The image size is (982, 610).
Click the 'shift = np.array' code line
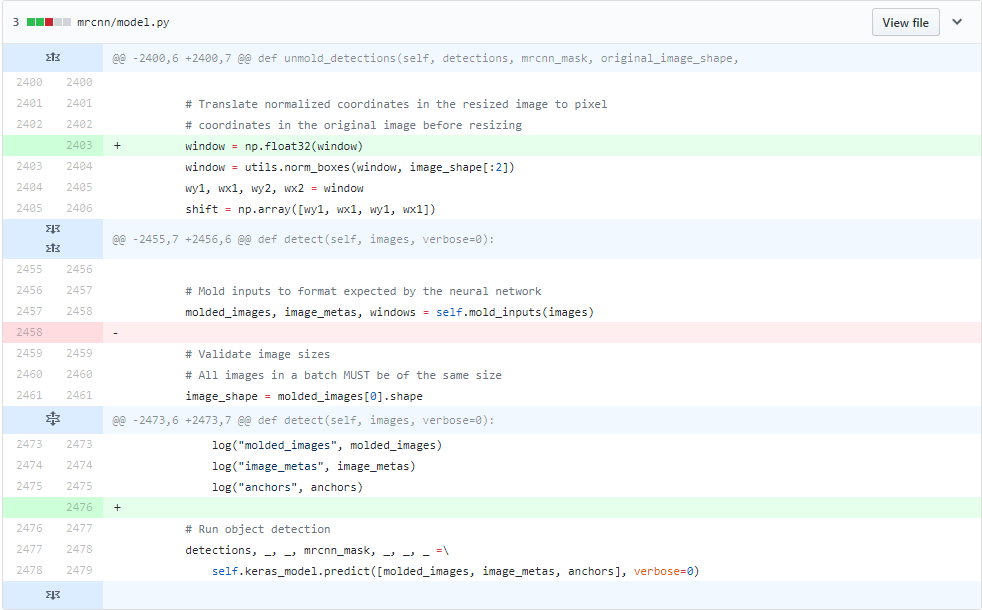310,209
